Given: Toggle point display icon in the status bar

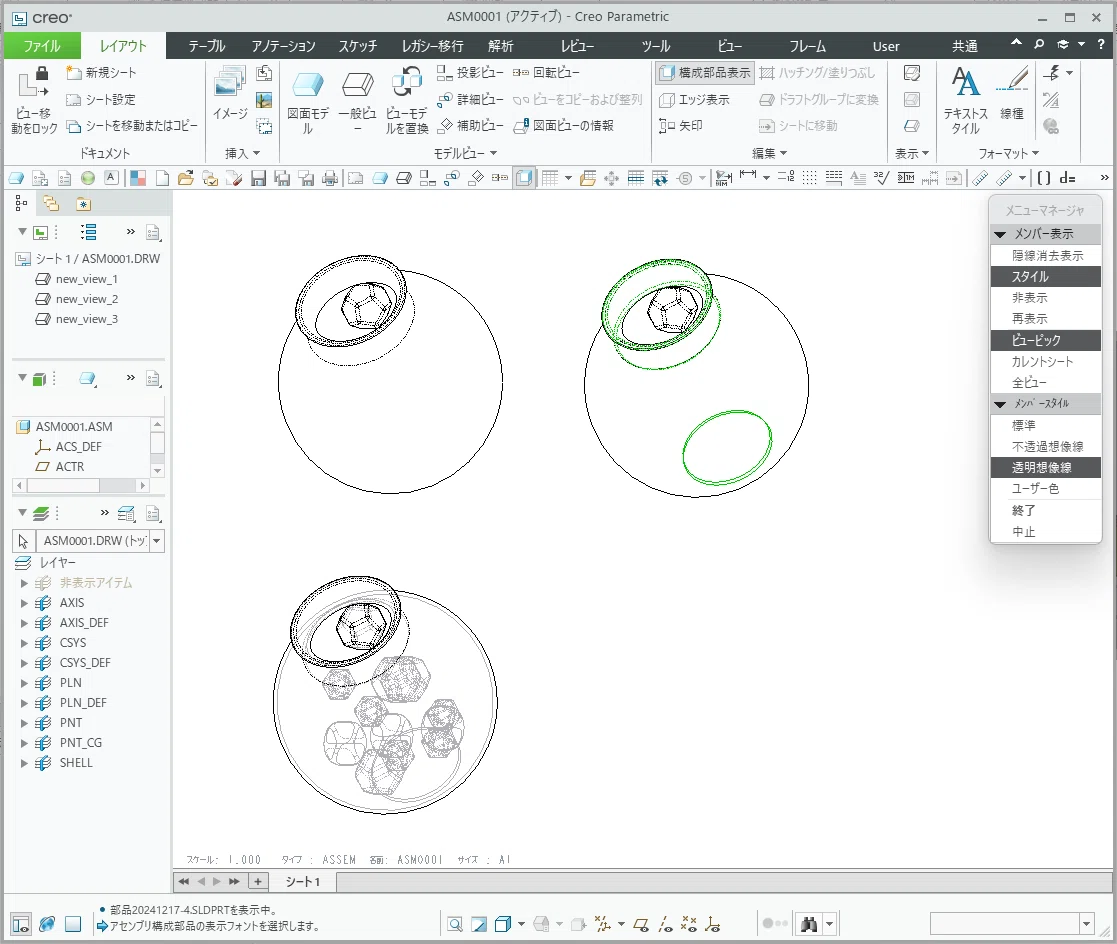Looking at the screenshot, I should tap(689, 924).
